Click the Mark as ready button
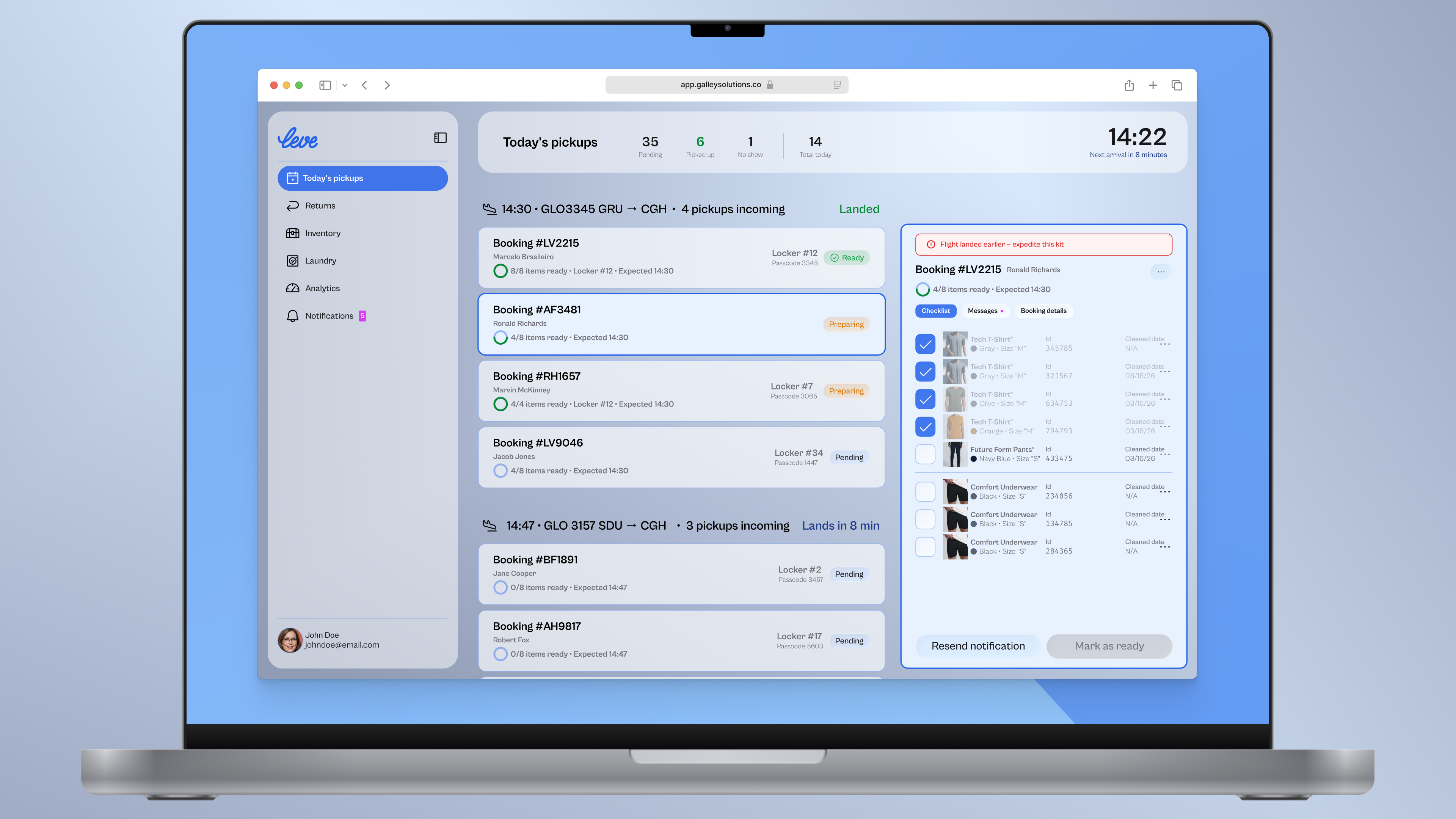Viewport: 1456px width, 819px height. 1109,646
